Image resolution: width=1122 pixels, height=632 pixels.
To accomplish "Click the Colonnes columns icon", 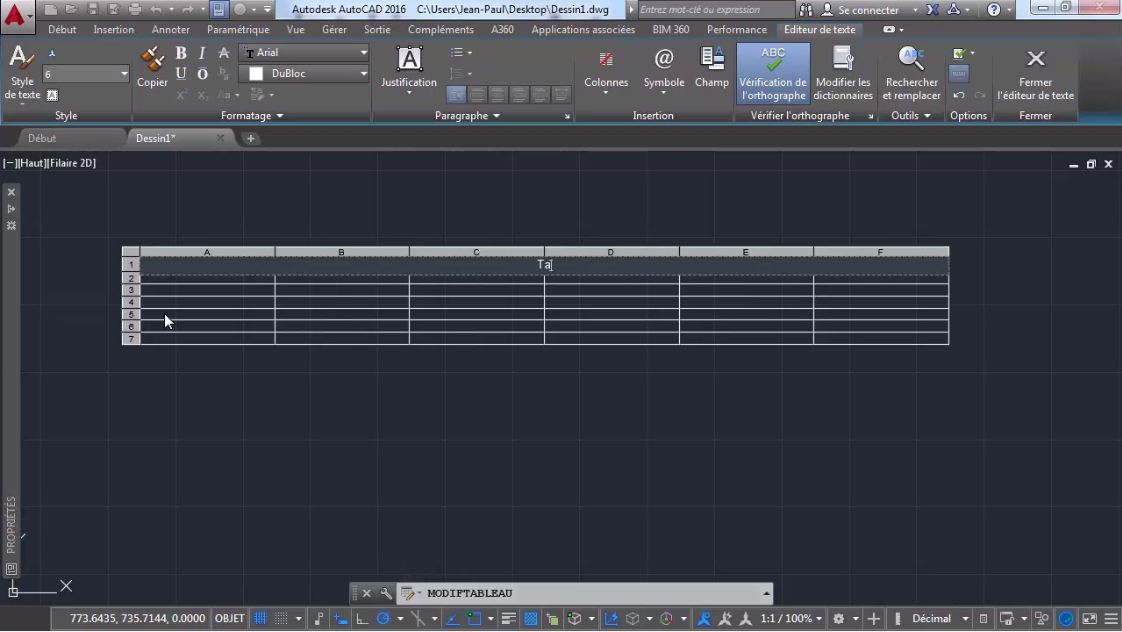I will [606, 60].
